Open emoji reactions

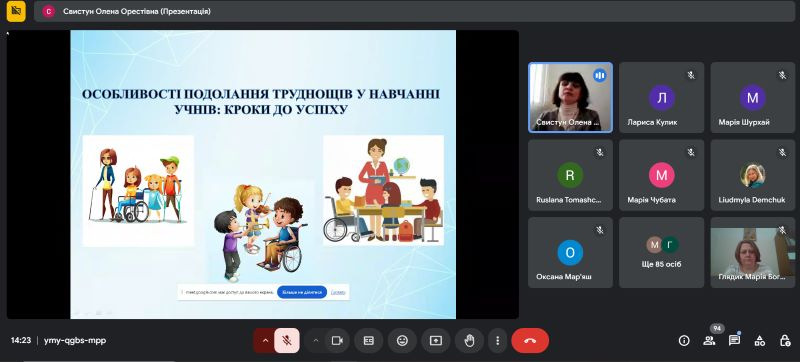402,341
